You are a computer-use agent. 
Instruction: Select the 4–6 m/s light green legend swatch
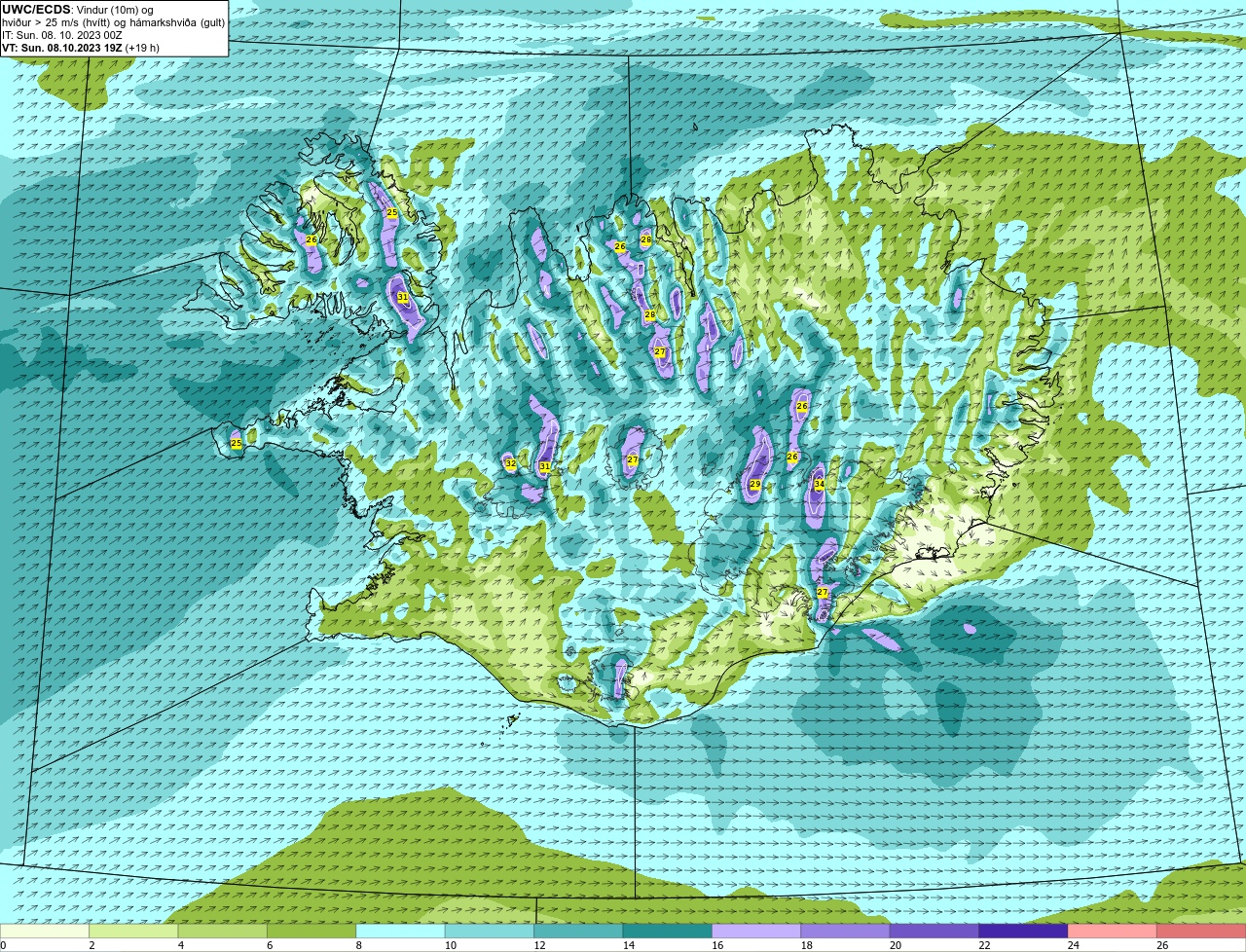223,932
